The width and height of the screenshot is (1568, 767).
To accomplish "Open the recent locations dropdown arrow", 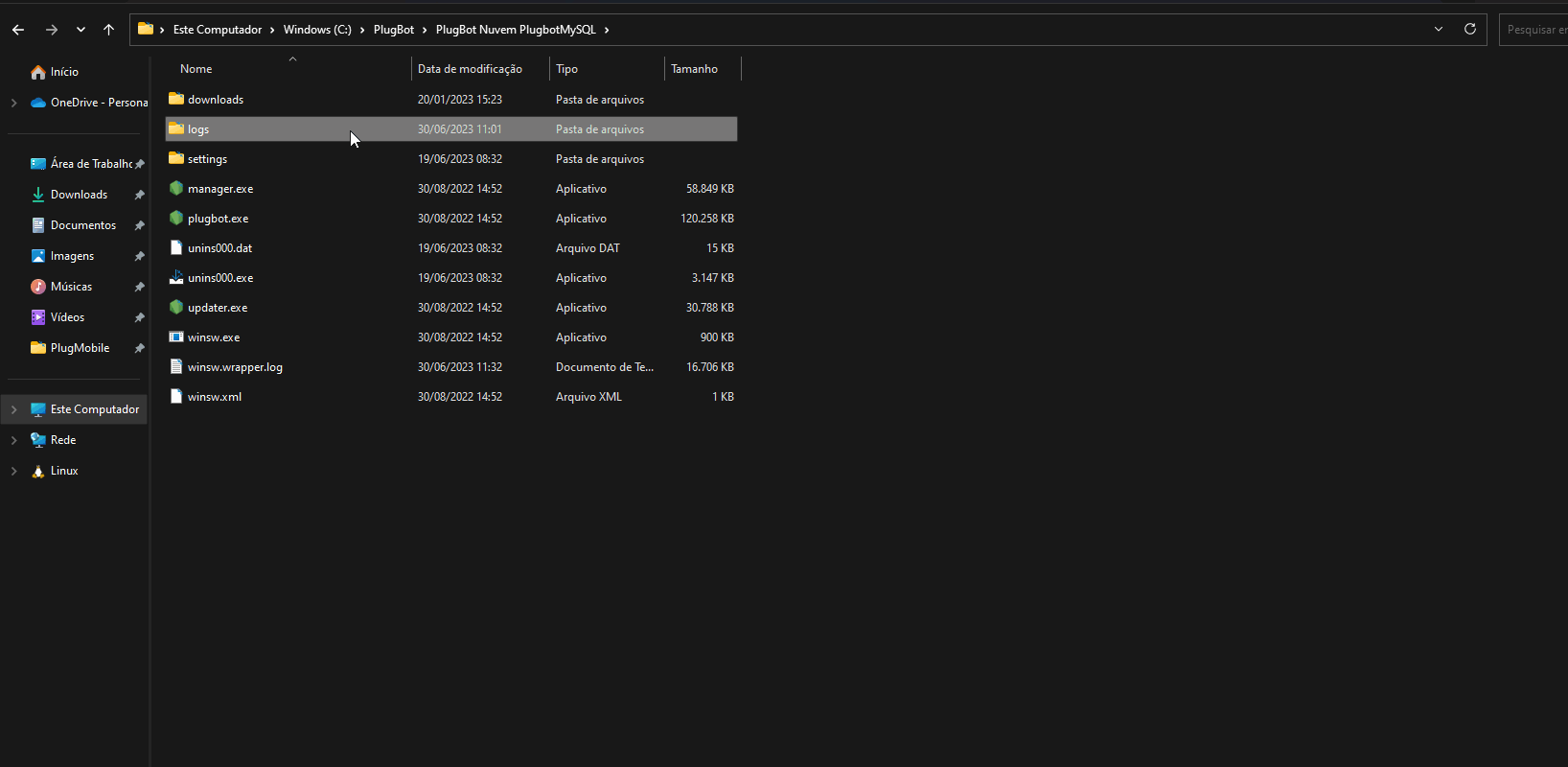I will [x=81, y=30].
